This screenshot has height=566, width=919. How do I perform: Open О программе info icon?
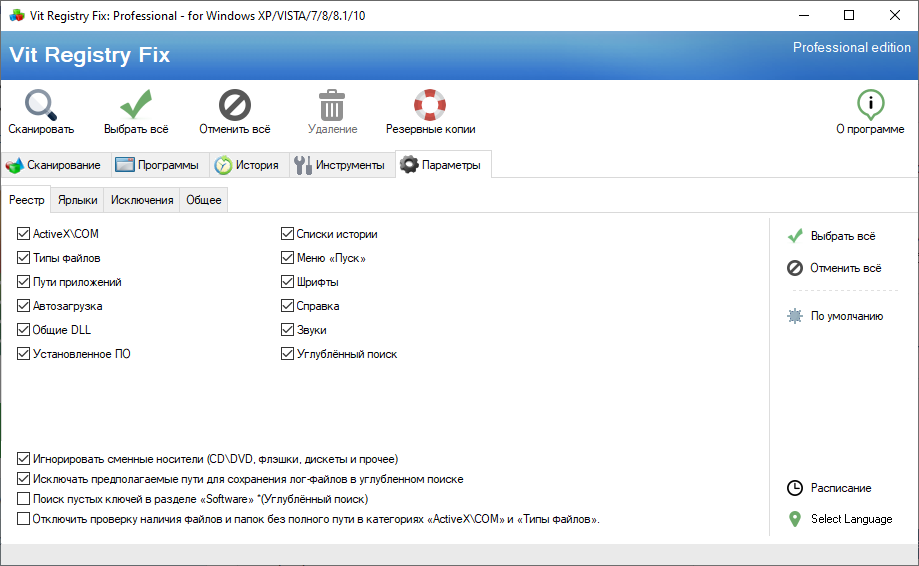pyautogui.click(x=870, y=105)
